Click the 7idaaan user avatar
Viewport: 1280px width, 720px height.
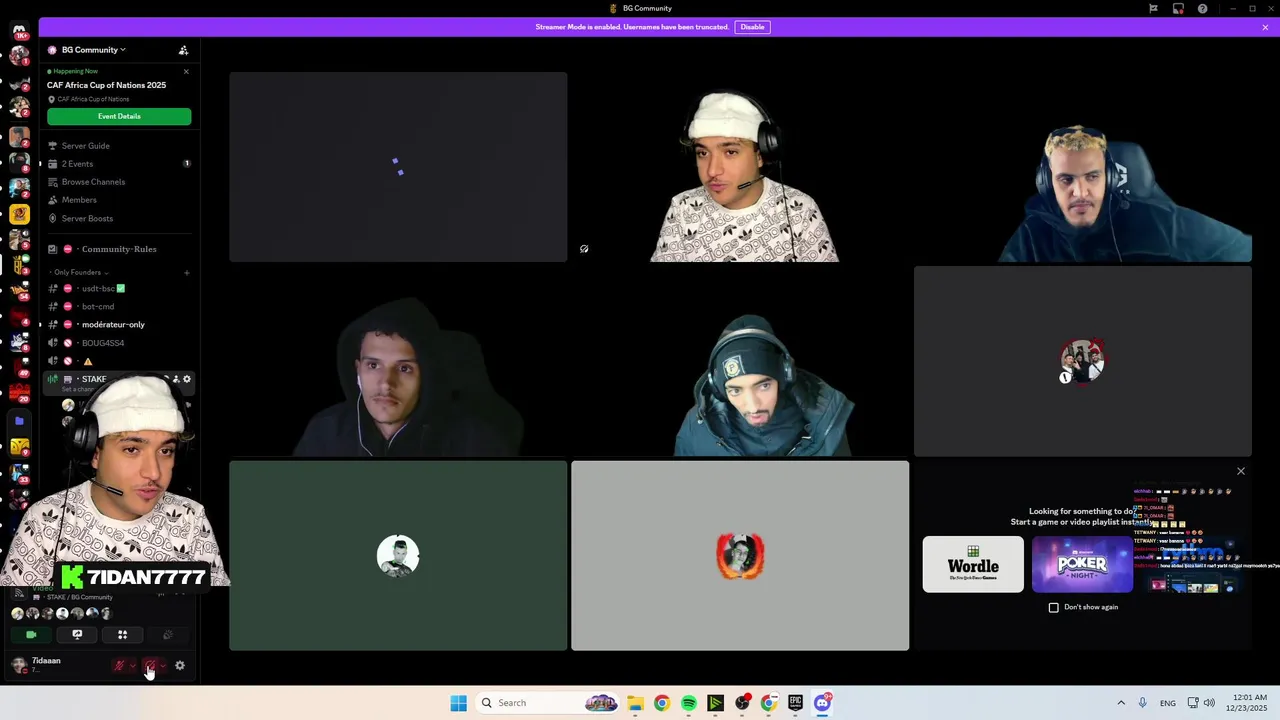pyautogui.click(x=19, y=665)
